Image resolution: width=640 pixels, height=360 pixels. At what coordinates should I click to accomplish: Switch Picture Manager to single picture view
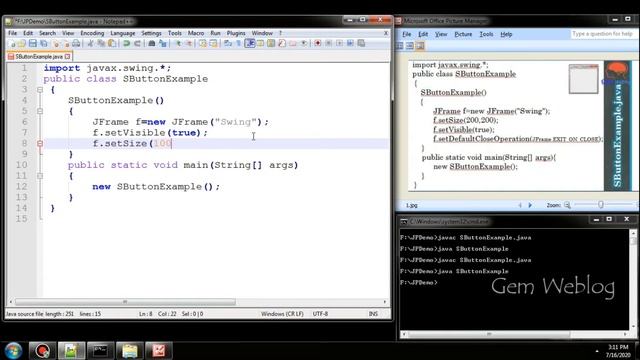pos(420,46)
